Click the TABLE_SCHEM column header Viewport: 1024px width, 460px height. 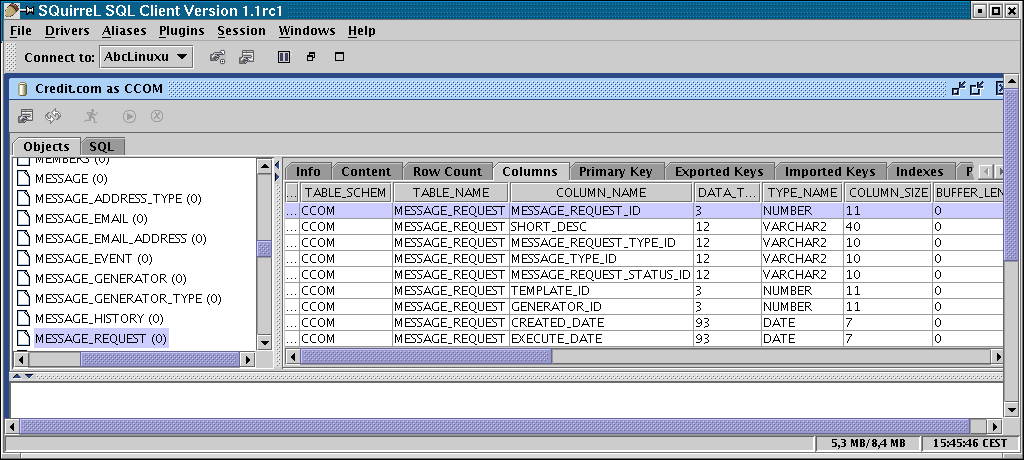pos(345,192)
